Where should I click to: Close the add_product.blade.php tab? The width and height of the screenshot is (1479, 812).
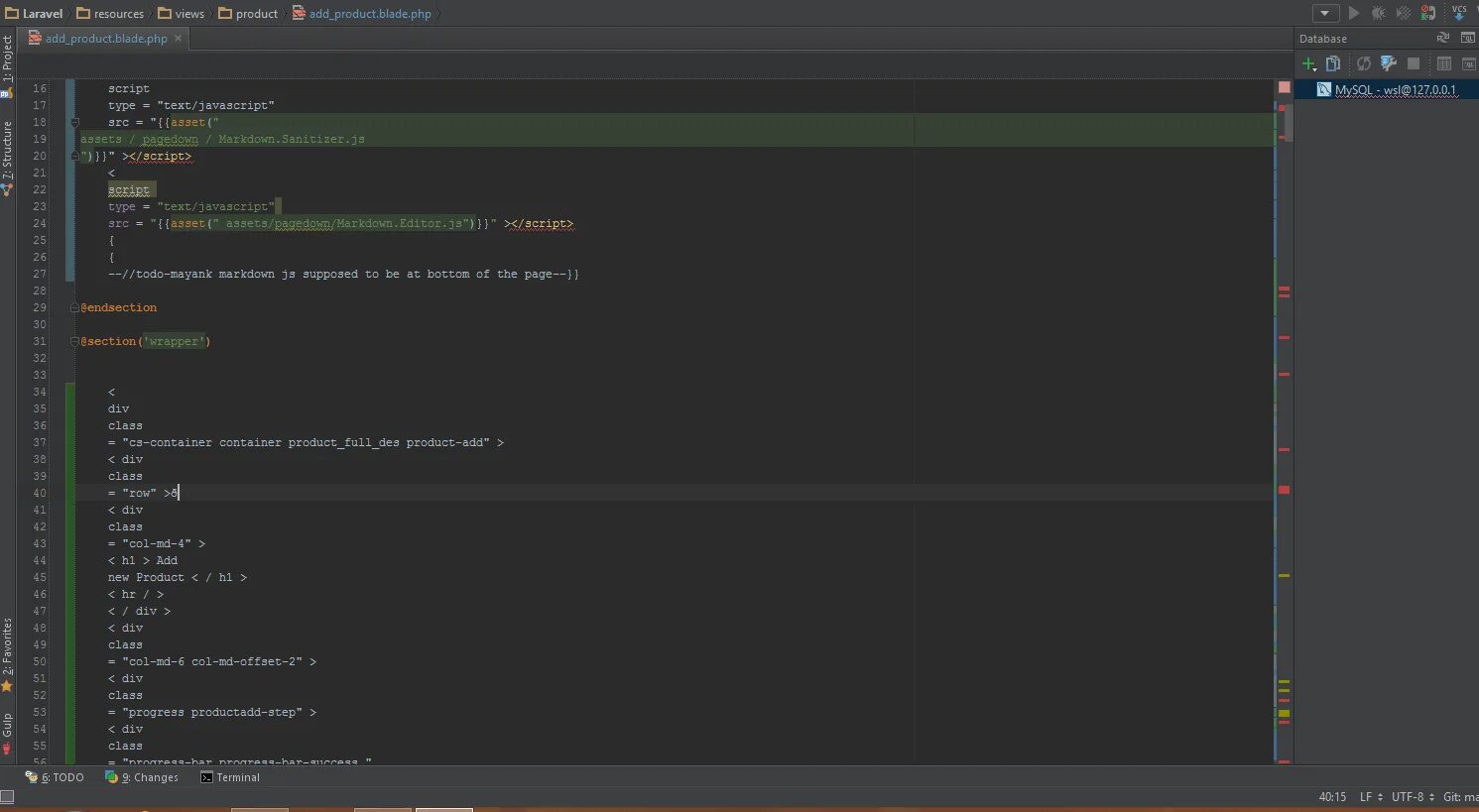tap(179, 39)
